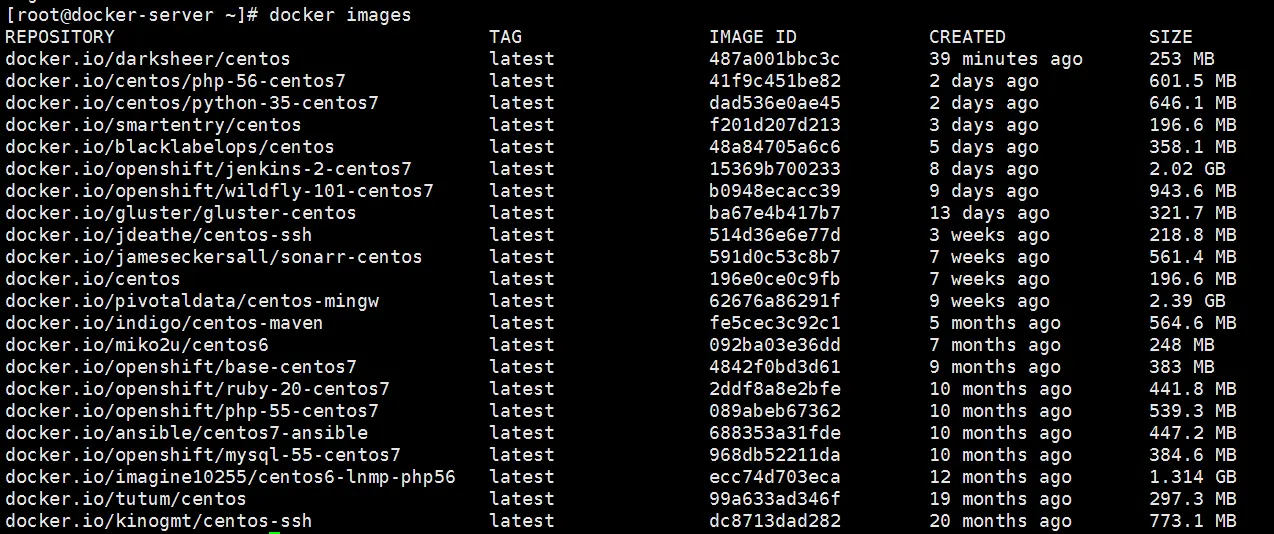Select the REPOSITORY column header

coord(60,37)
